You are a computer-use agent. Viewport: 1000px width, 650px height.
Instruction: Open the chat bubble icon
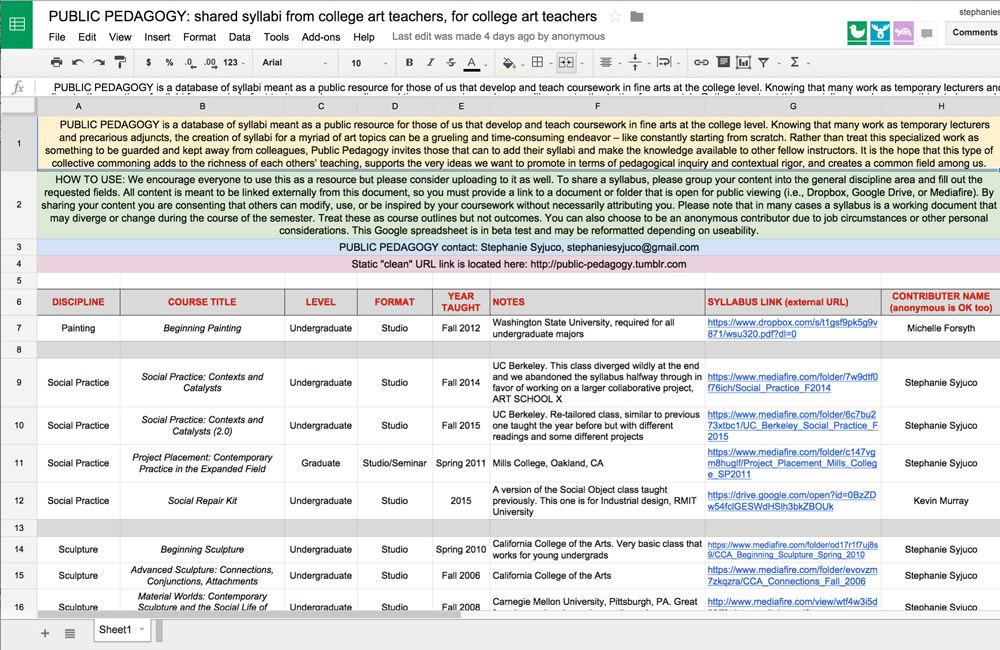click(x=927, y=33)
